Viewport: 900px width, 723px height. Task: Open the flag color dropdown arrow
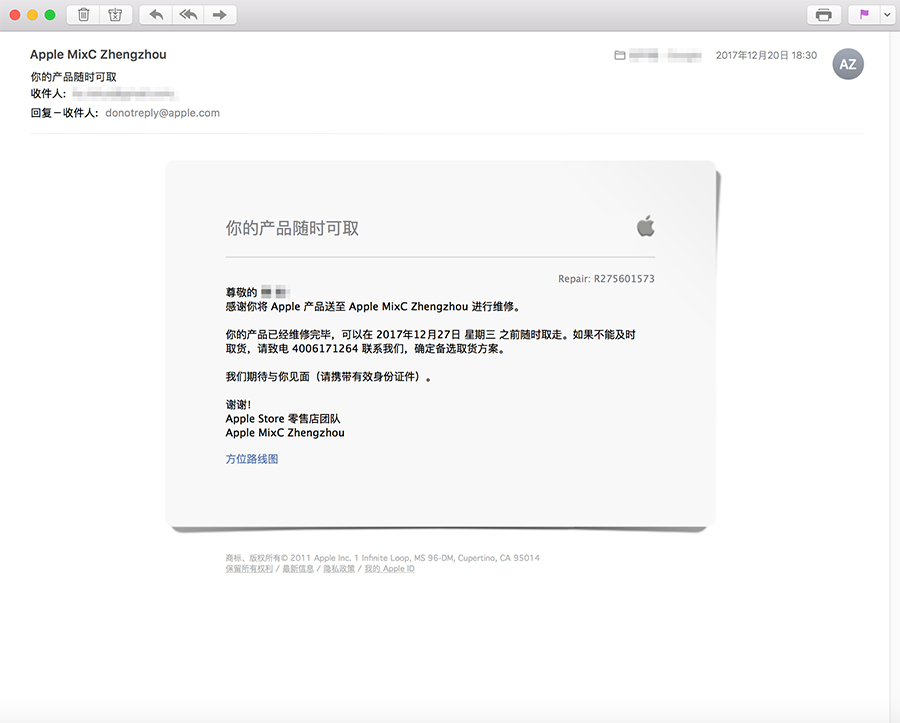[887, 15]
